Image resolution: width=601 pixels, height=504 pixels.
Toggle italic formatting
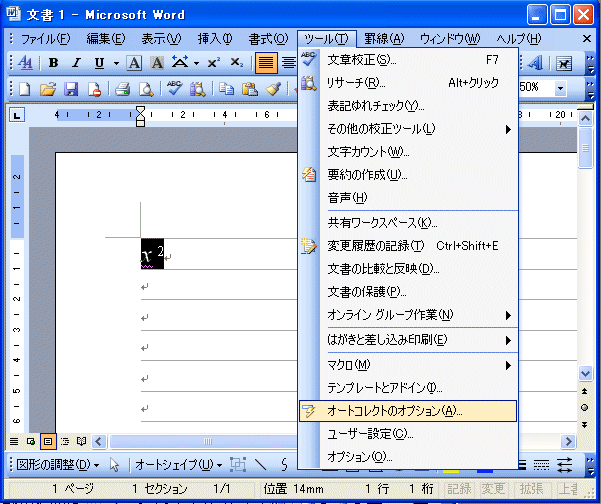point(77,62)
